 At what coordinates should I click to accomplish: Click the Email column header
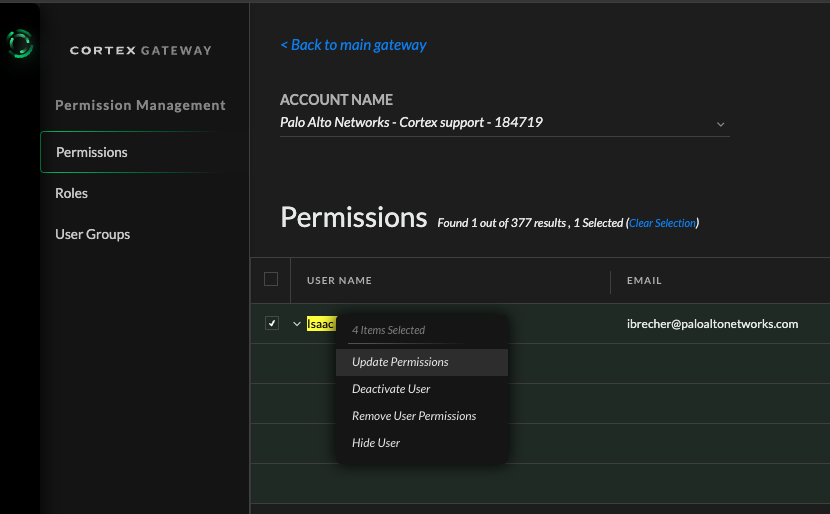point(644,281)
